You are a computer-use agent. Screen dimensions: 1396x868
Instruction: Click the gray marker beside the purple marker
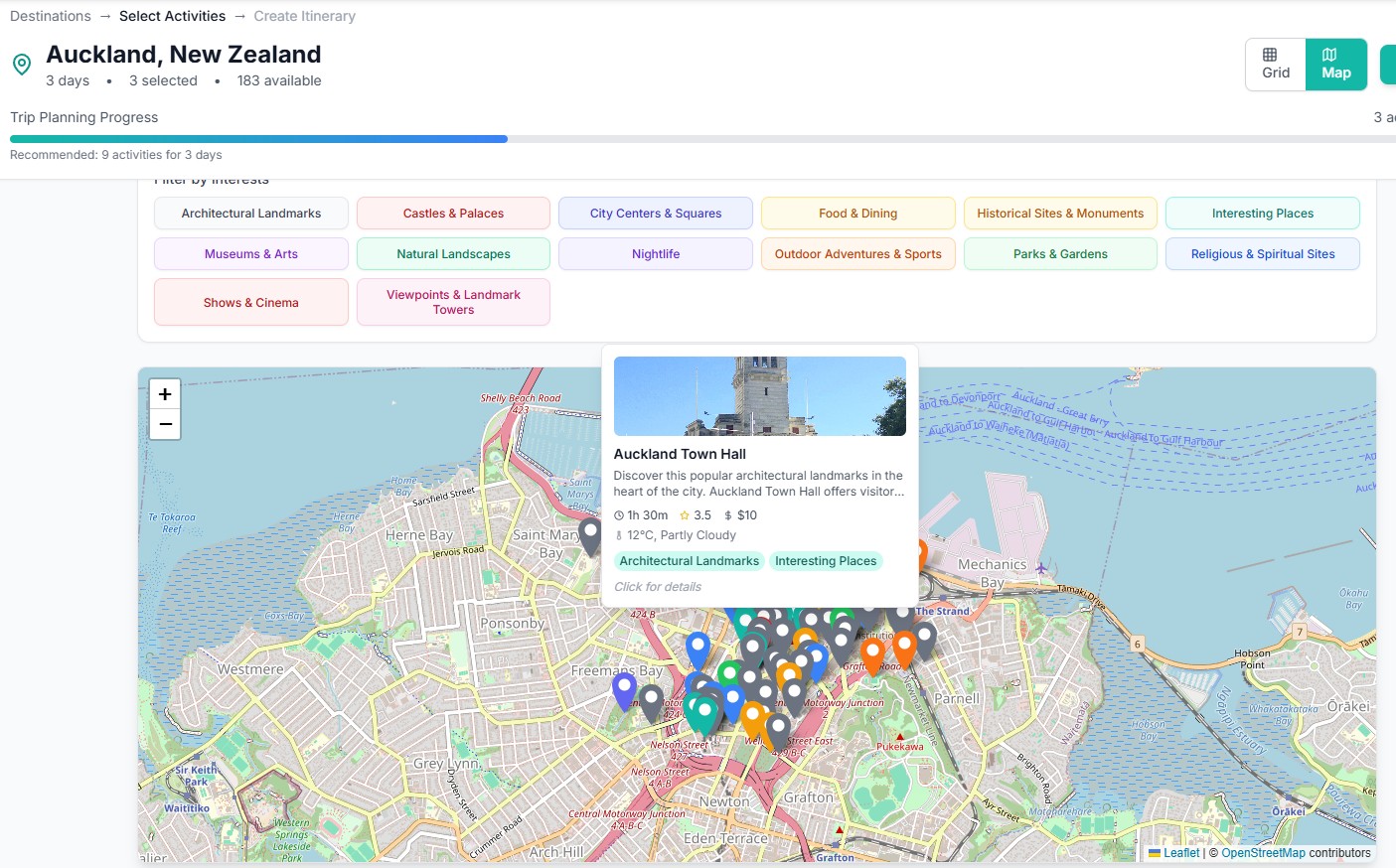(652, 703)
